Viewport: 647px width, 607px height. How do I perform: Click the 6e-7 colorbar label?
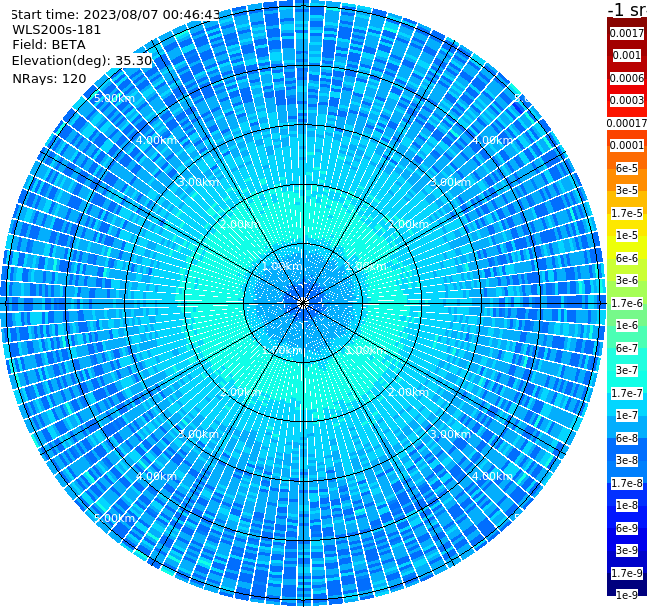pos(627,348)
